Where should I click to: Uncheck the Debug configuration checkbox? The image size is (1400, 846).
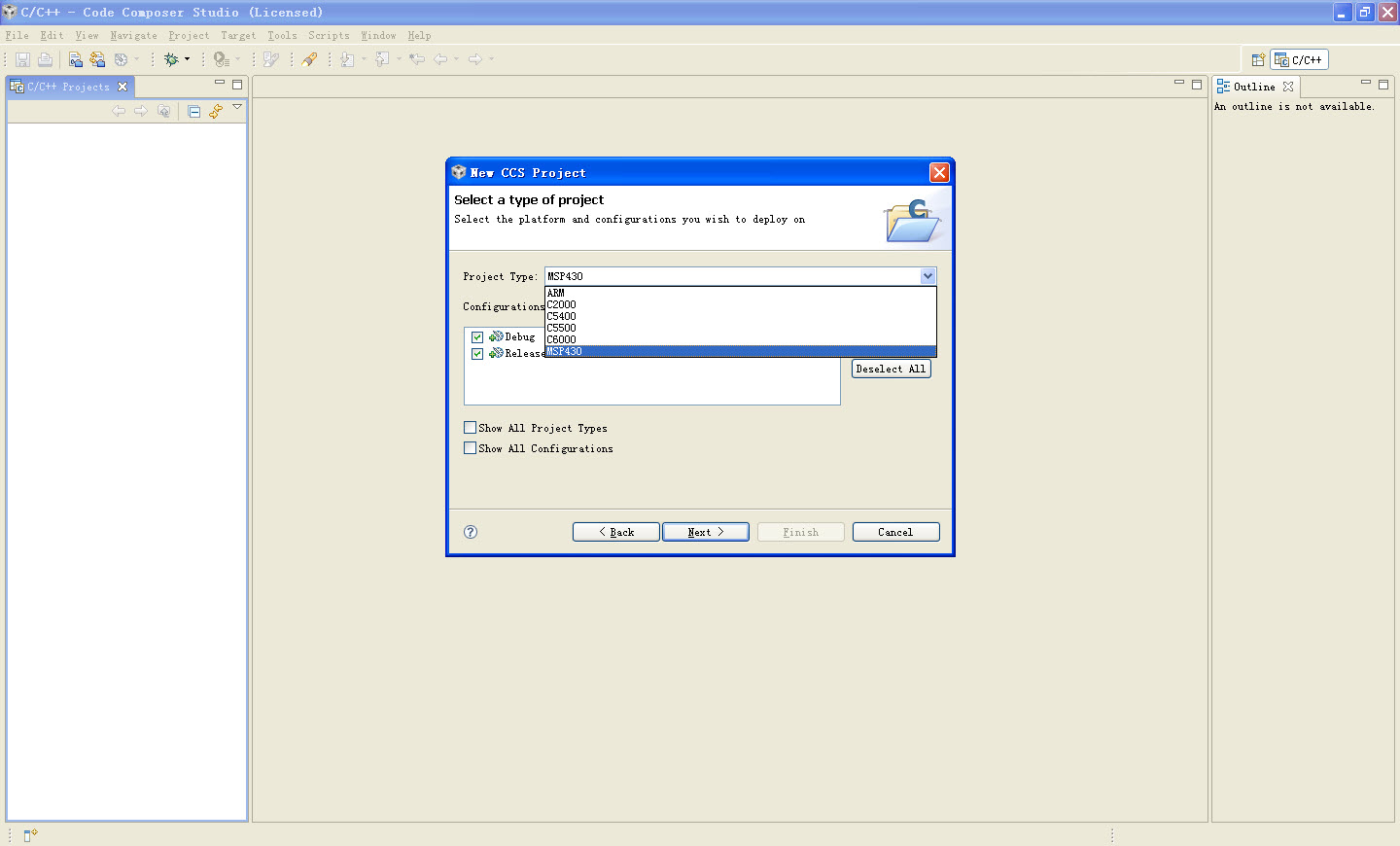pos(477,337)
